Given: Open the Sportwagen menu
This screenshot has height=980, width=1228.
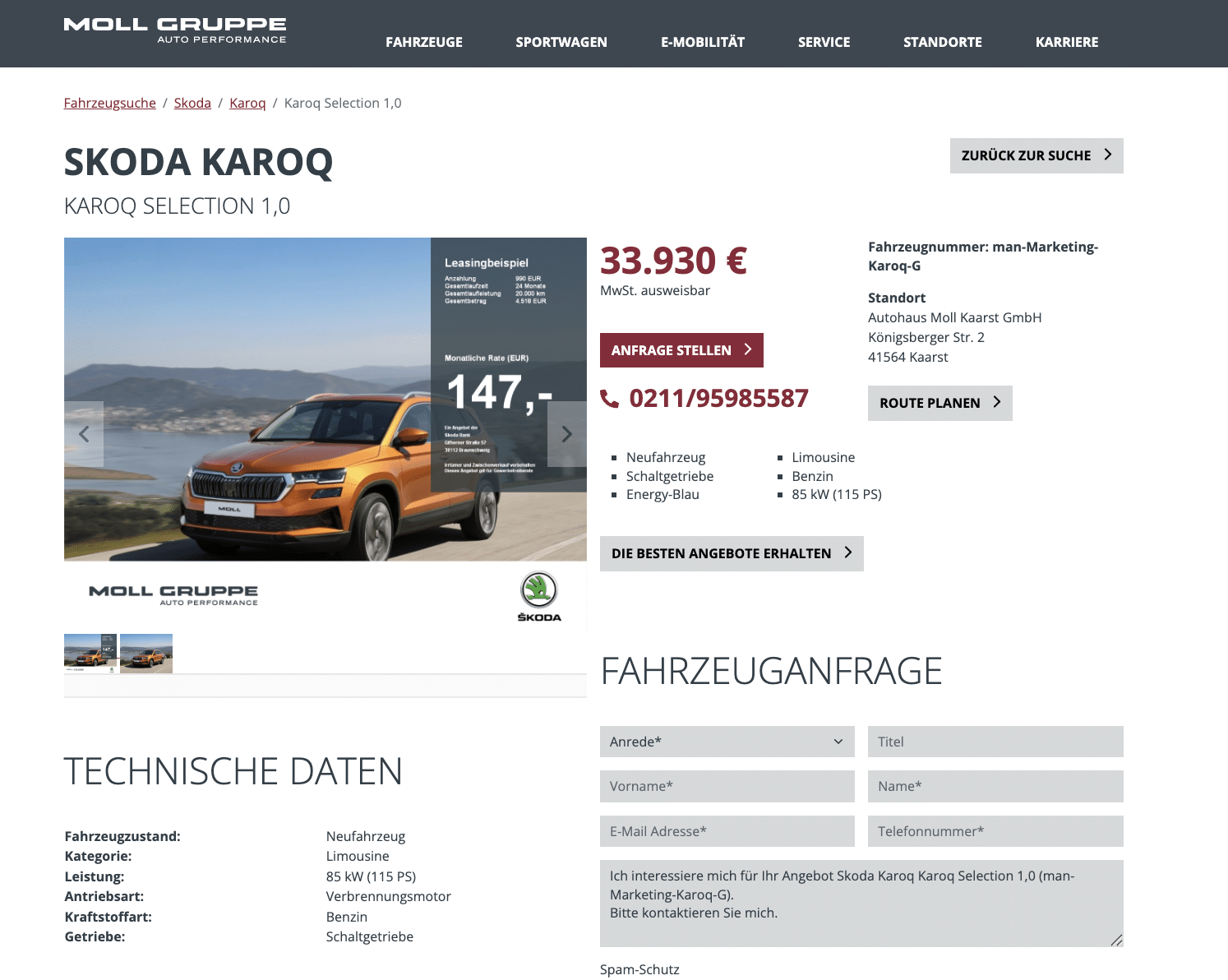Looking at the screenshot, I should 561,42.
